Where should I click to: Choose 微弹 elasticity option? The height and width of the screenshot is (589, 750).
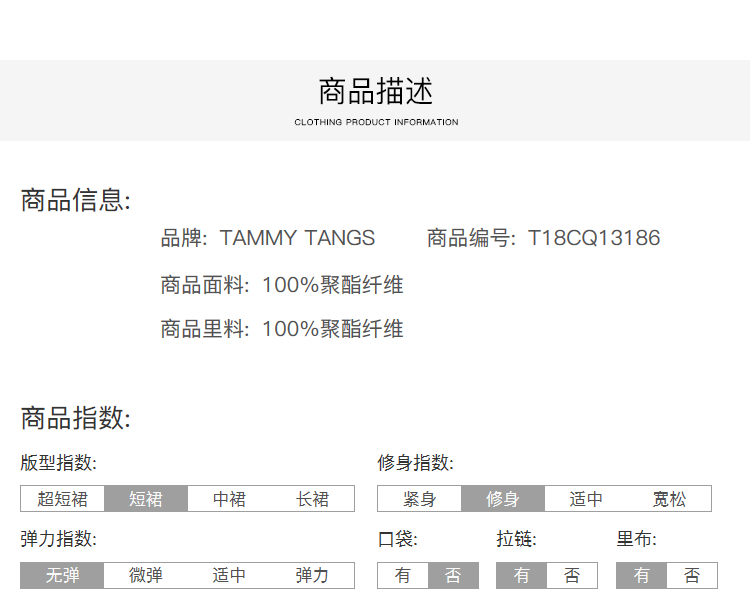[x=146, y=575]
